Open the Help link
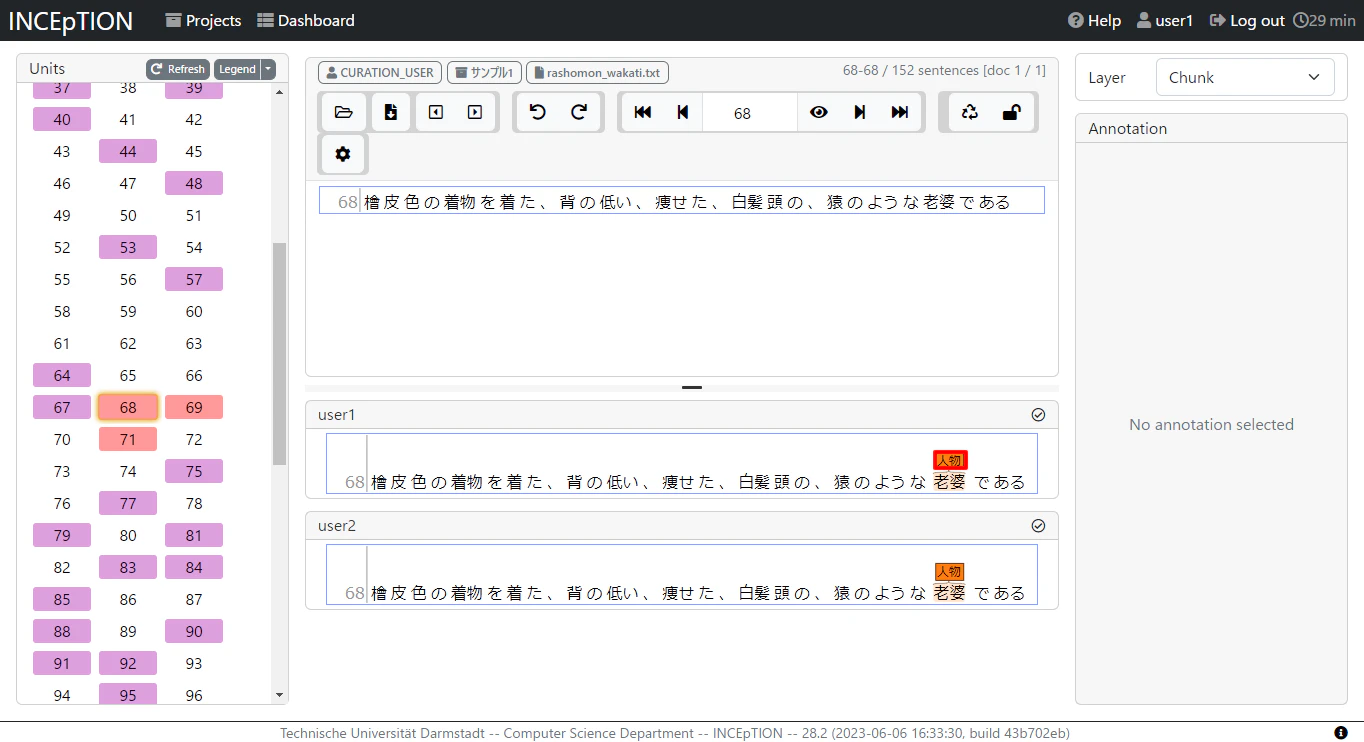The height and width of the screenshot is (742, 1364). pyautogui.click(x=1094, y=20)
